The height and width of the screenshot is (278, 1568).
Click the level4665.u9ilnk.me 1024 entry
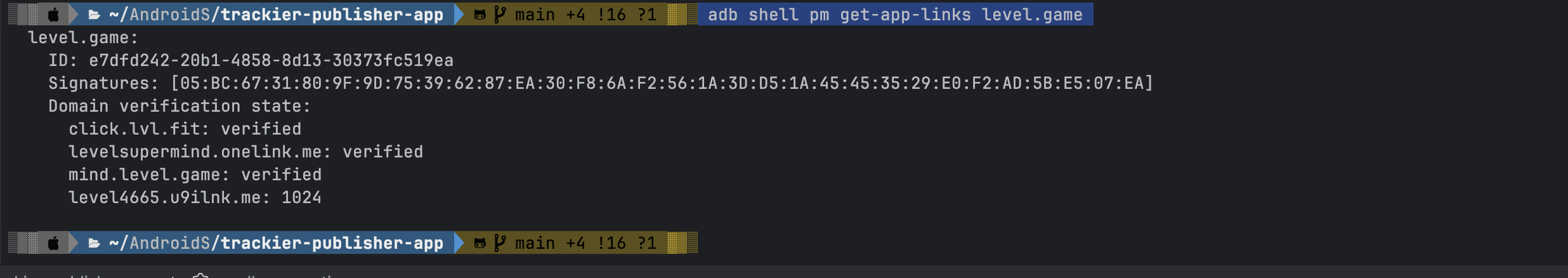pyautogui.click(x=195, y=197)
